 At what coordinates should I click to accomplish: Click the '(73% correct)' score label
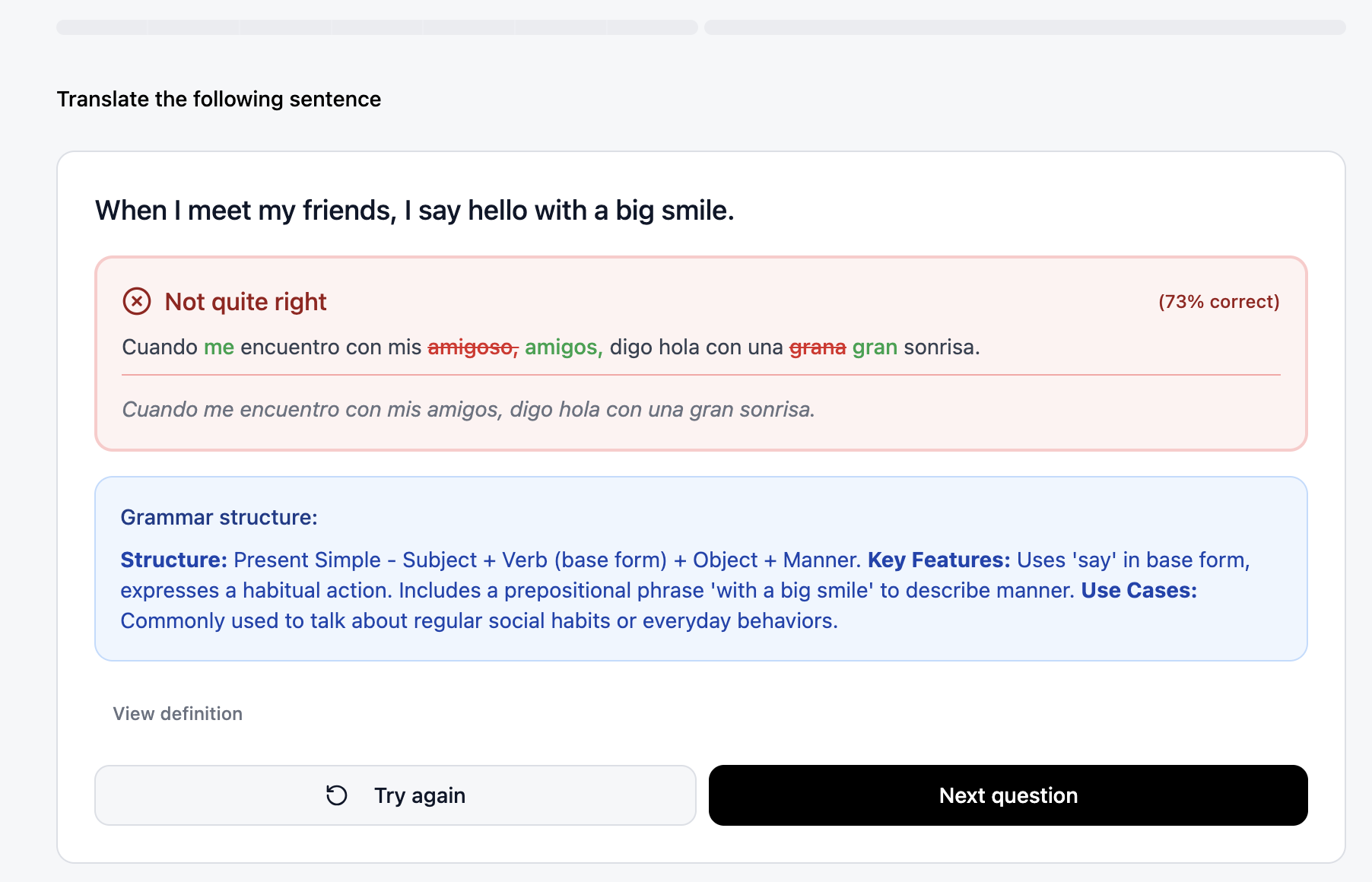click(x=1218, y=301)
